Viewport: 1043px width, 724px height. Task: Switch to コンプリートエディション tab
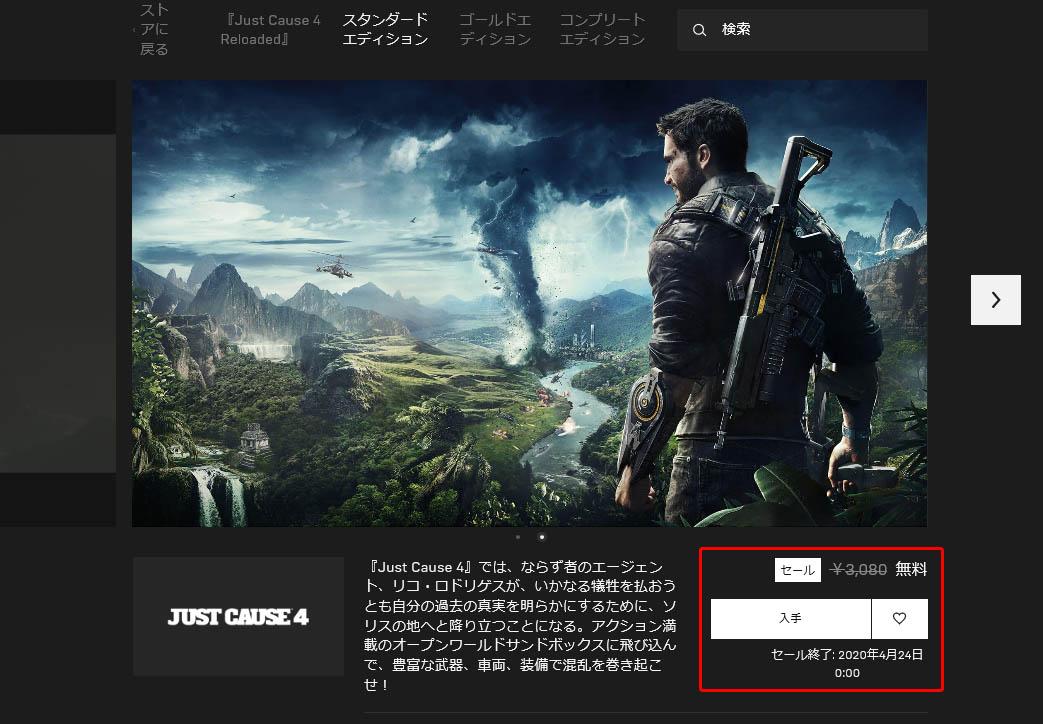602,29
